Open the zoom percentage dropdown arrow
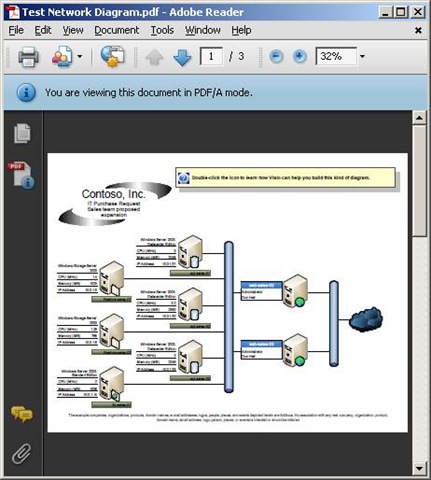Screen dimensions: 431x480 pyautogui.click(x=362, y=56)
